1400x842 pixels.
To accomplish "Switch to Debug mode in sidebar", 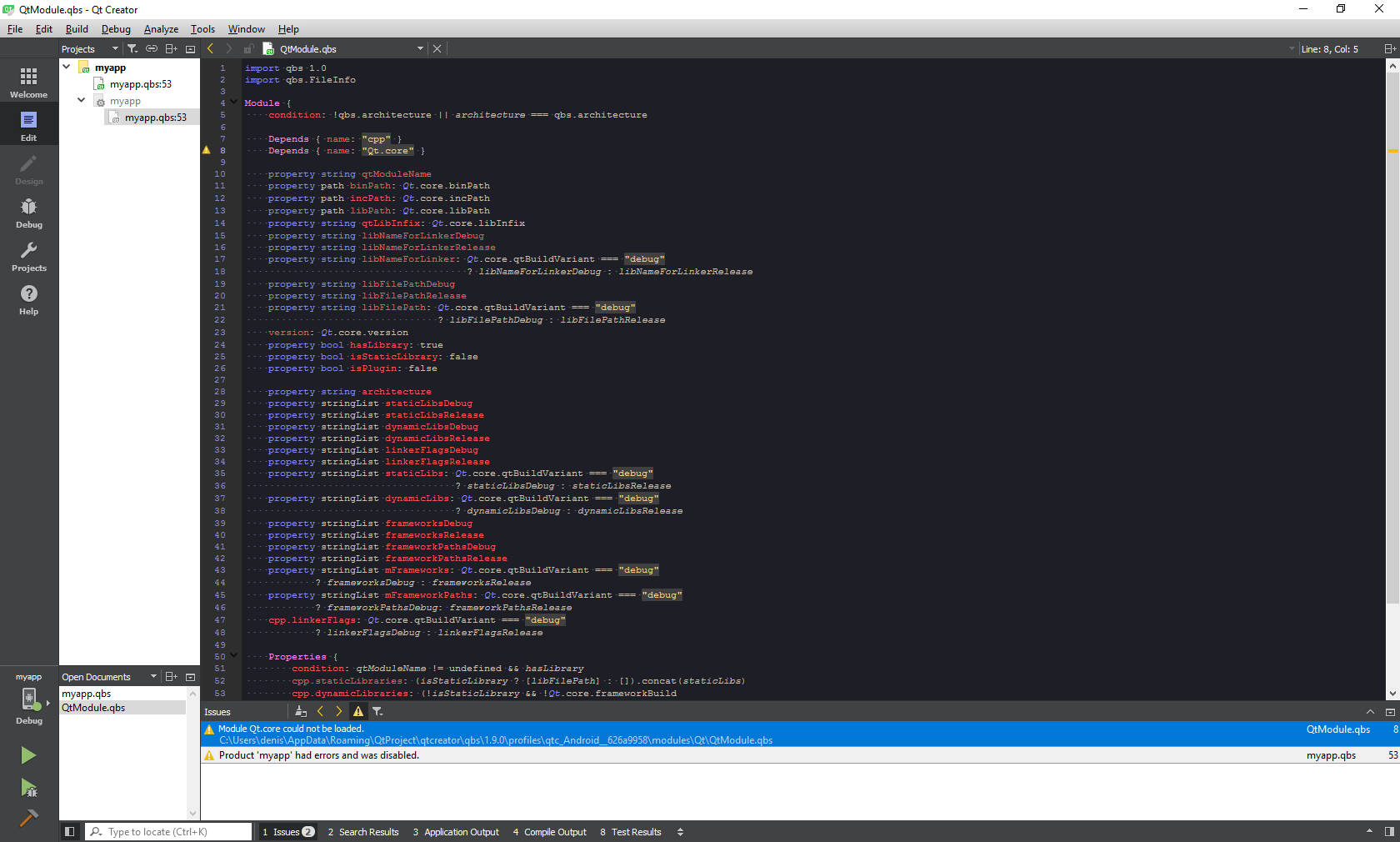I will point(28,213).
